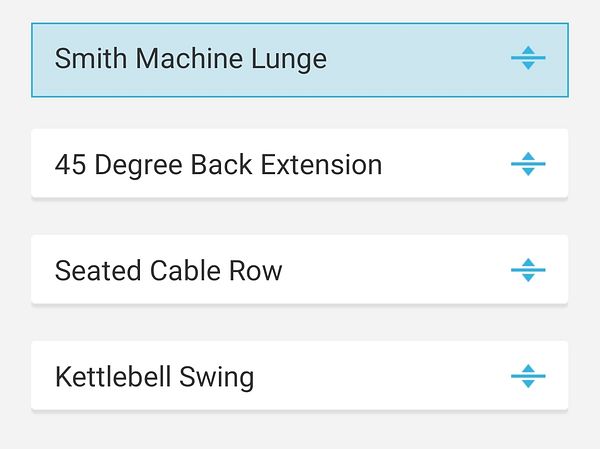Screen dimensions: 600x449
Task: Tap the Kettlebell Swing reorder icon
Action: pos(528,377)
